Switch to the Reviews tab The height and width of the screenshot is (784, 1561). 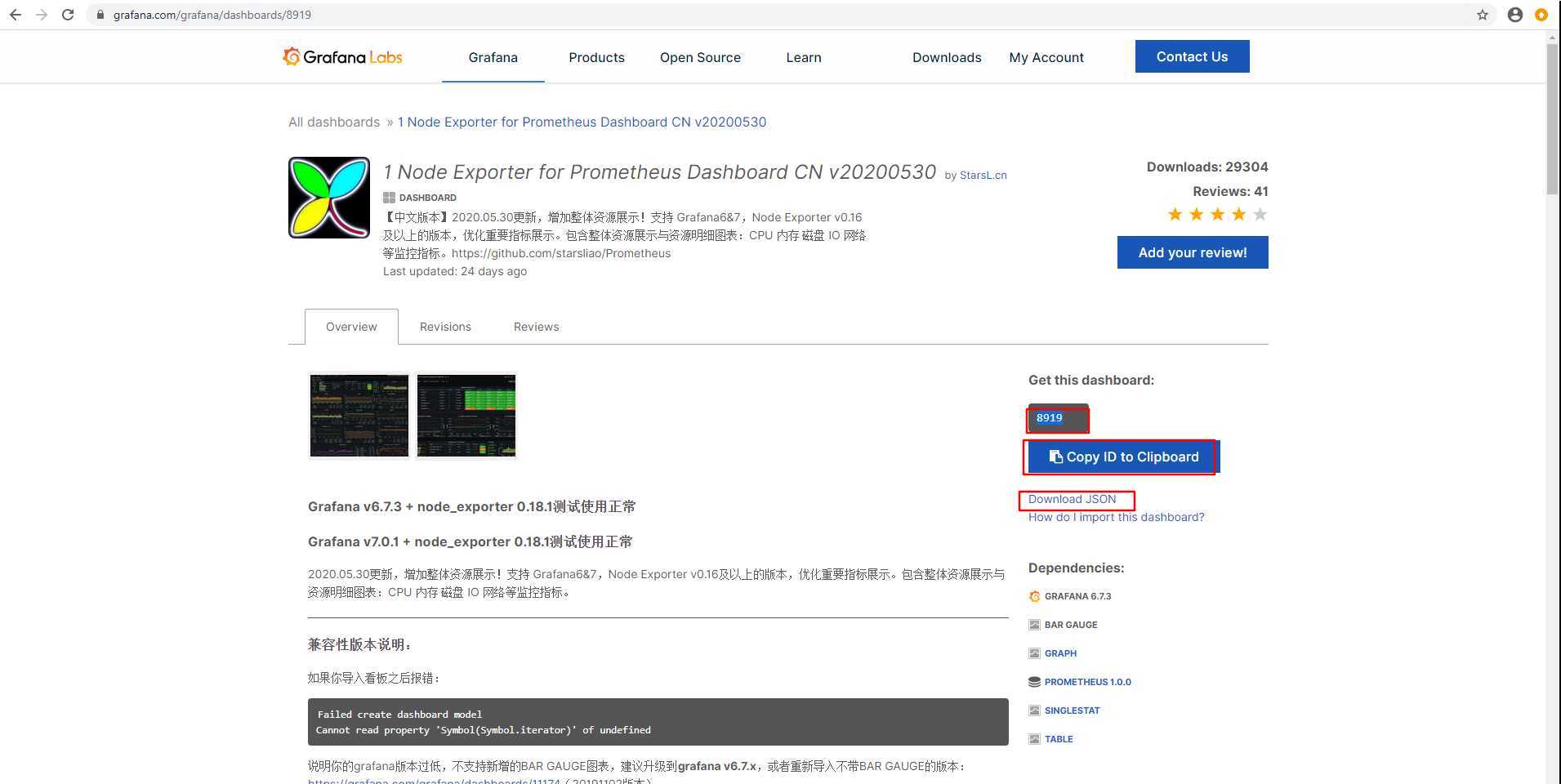click(x=536, y=327)
